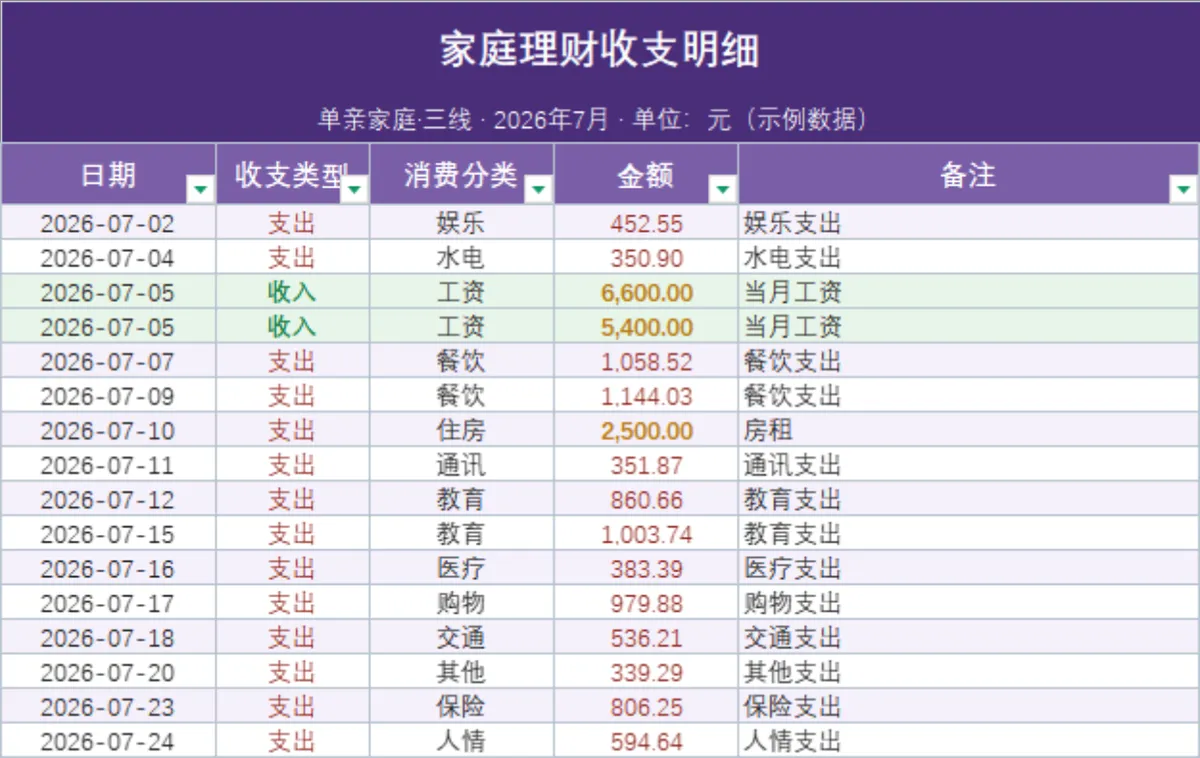Select the 支出 cell in the 2026-07-20 row
1200x758 pixels.
[x=293, y=672]
